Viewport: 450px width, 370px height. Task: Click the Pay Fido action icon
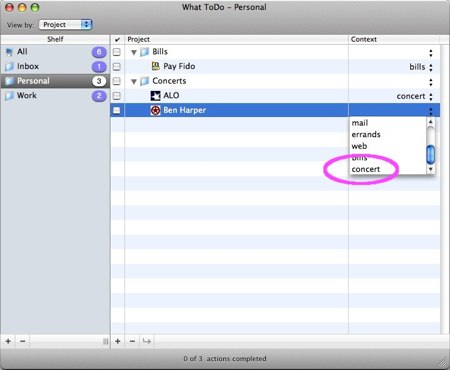(155, 66)
